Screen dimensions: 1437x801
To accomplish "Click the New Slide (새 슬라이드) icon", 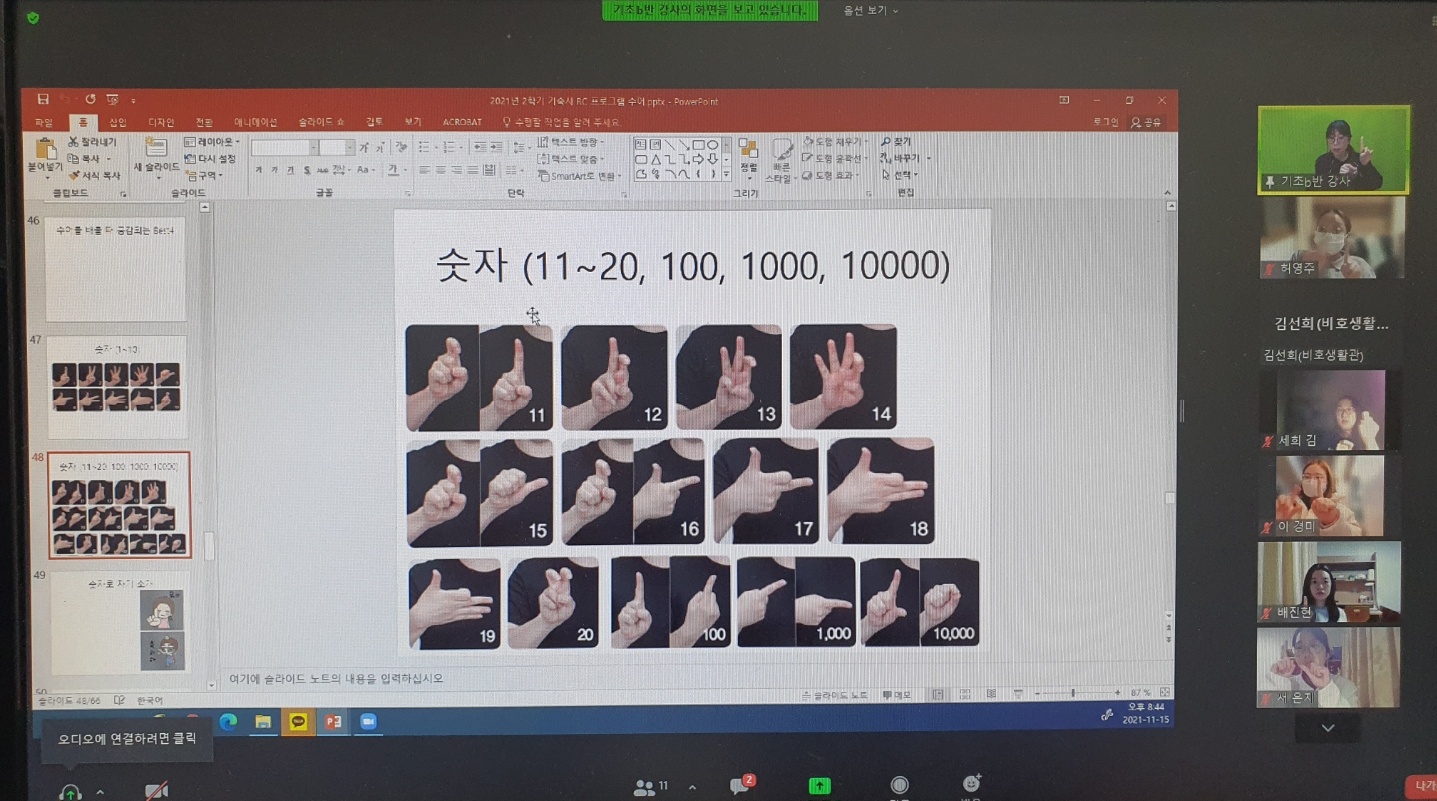I will tap(156, 149).
